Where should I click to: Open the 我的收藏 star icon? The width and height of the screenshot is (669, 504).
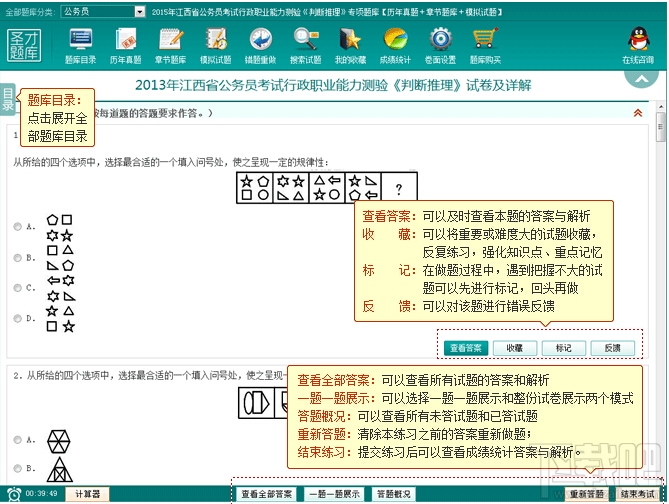click(350, 46)
